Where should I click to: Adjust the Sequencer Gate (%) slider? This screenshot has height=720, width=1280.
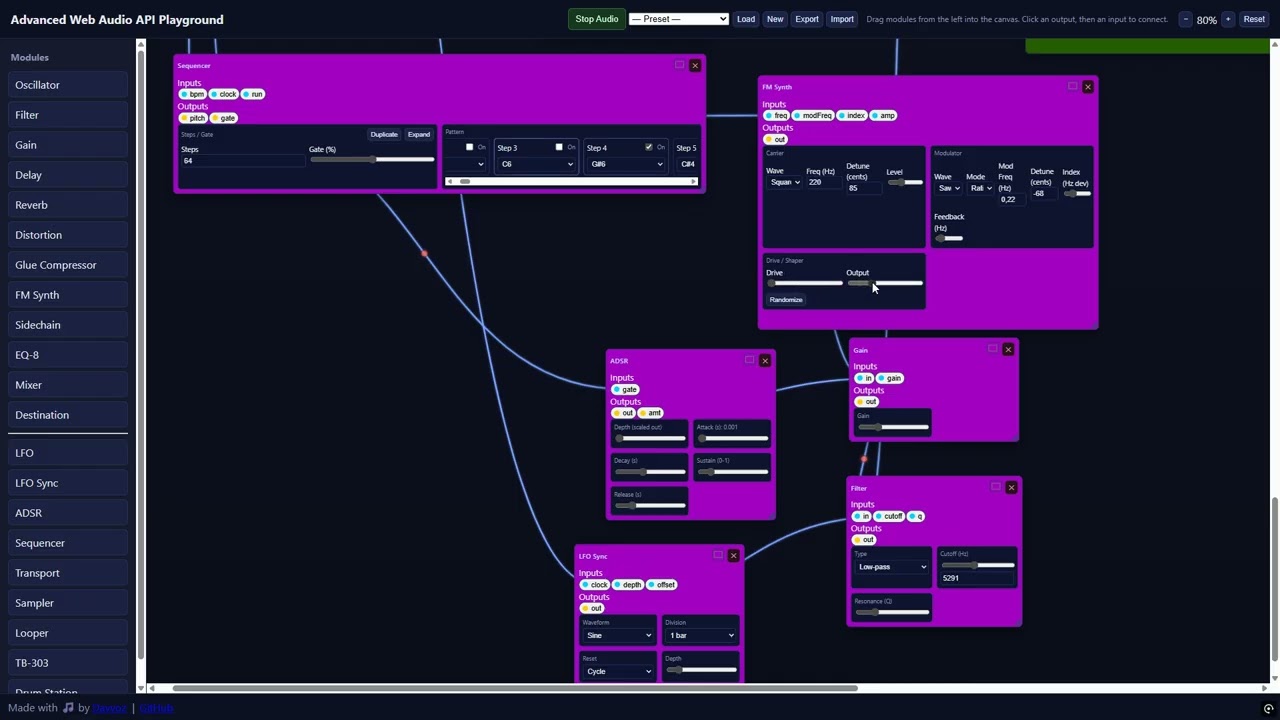tap(372, 160)
